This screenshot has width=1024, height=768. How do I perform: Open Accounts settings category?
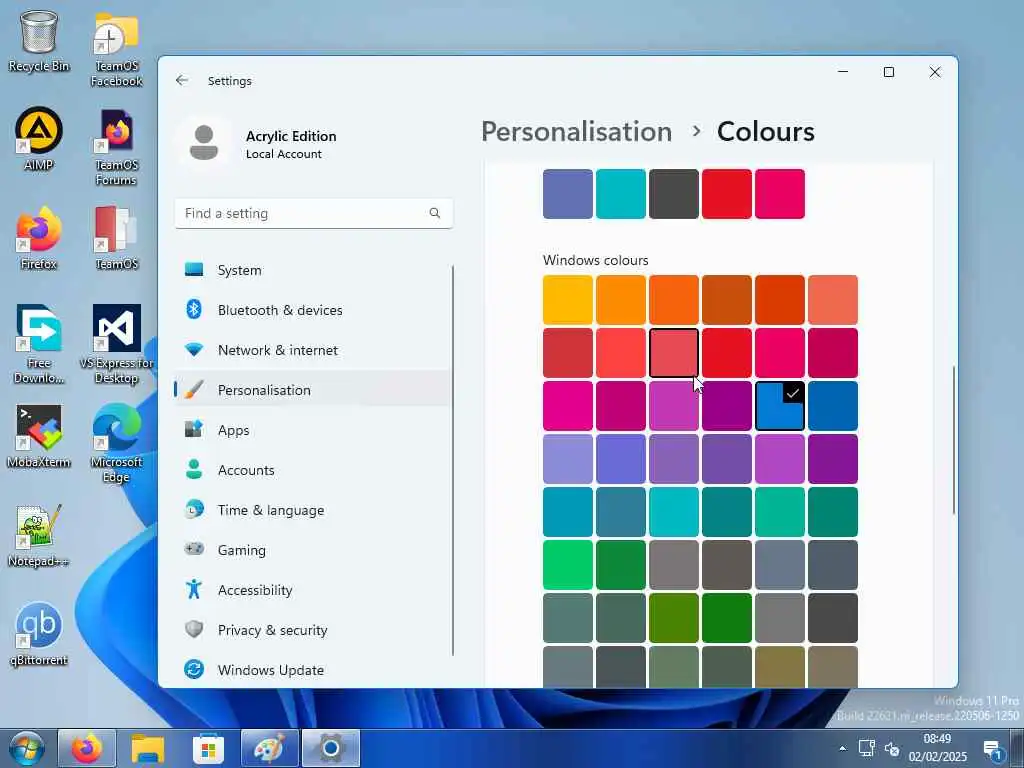click(312, 470)
